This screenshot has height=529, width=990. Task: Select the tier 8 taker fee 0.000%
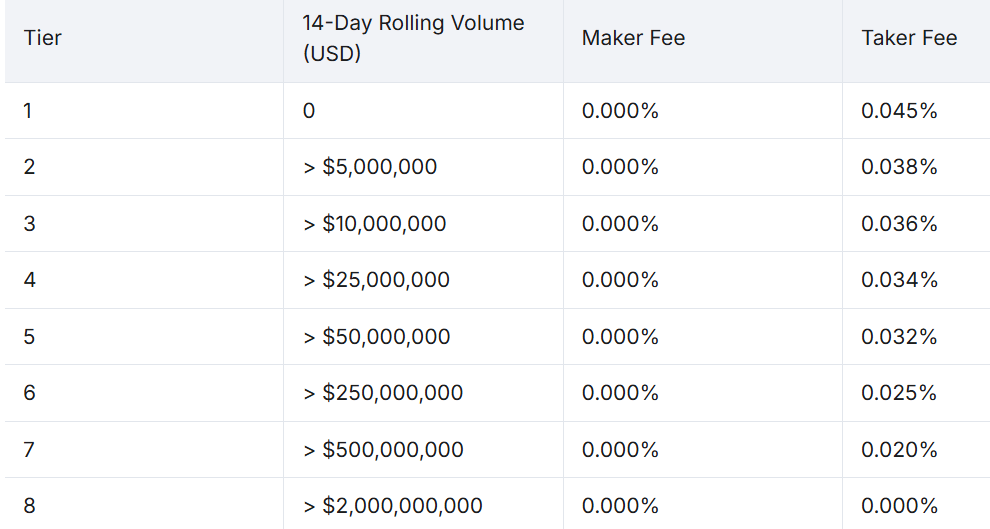point(899,506)
